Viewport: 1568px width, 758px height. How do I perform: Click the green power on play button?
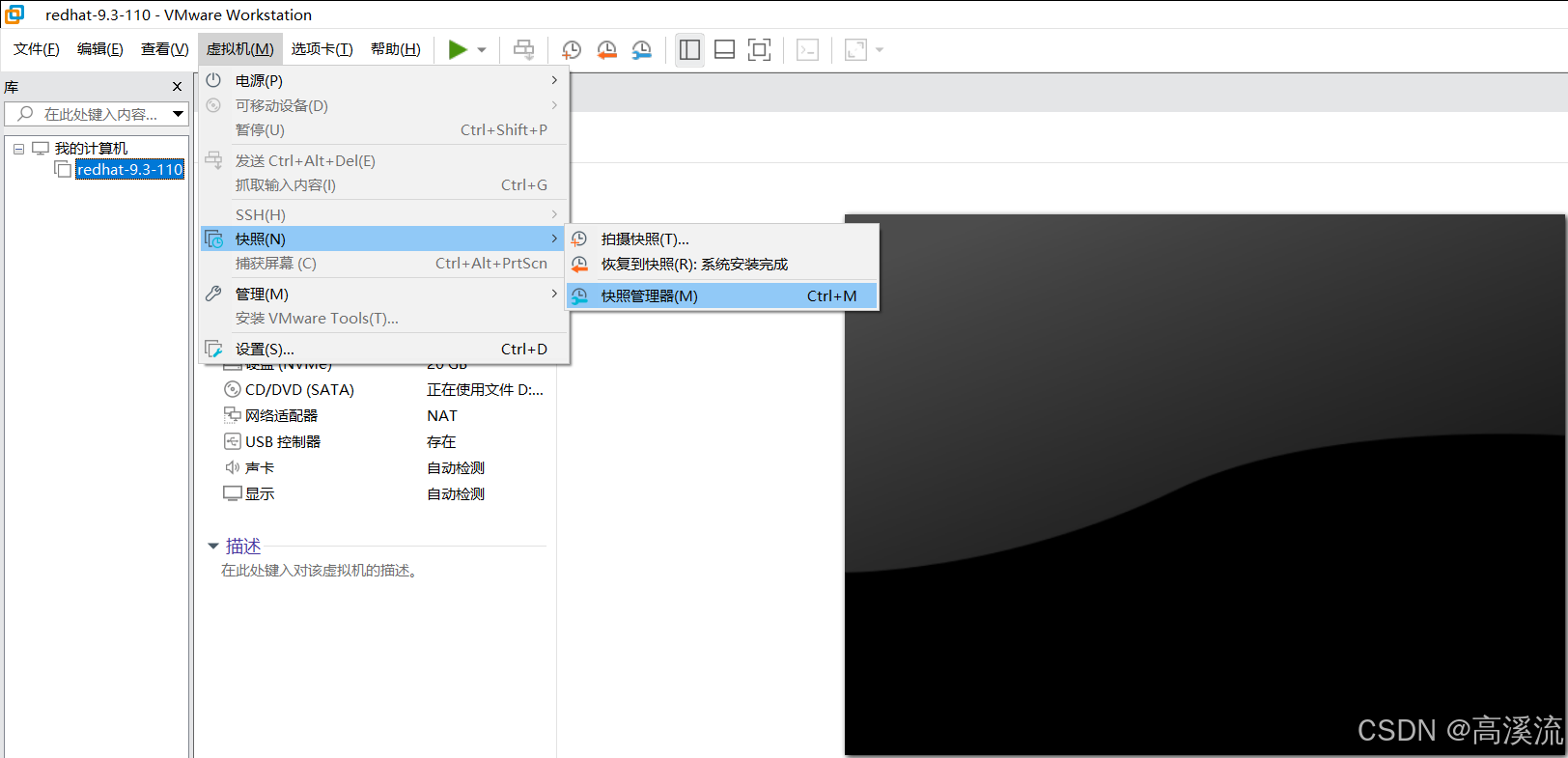tap(458, 49)
